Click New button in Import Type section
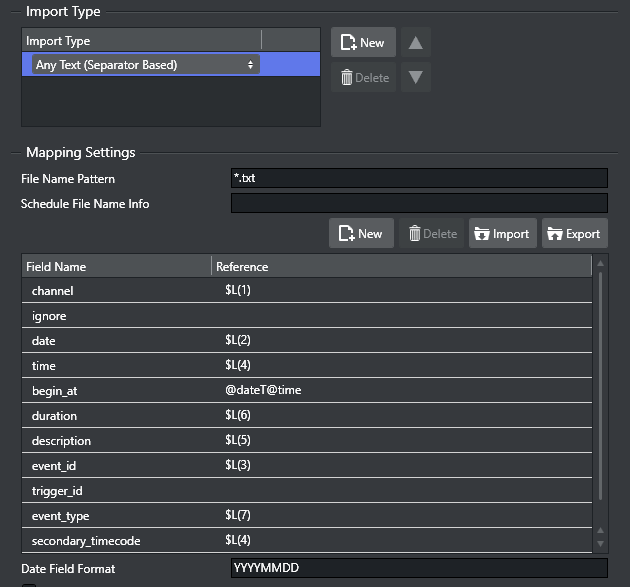Viewport: 630px width, 587px height. (x=363, y=43)
